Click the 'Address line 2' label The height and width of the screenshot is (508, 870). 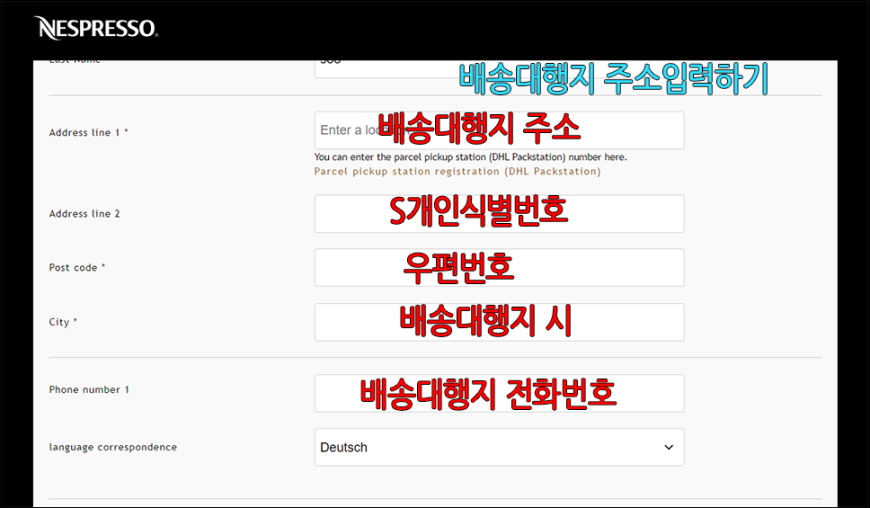(x=84, y=214)
